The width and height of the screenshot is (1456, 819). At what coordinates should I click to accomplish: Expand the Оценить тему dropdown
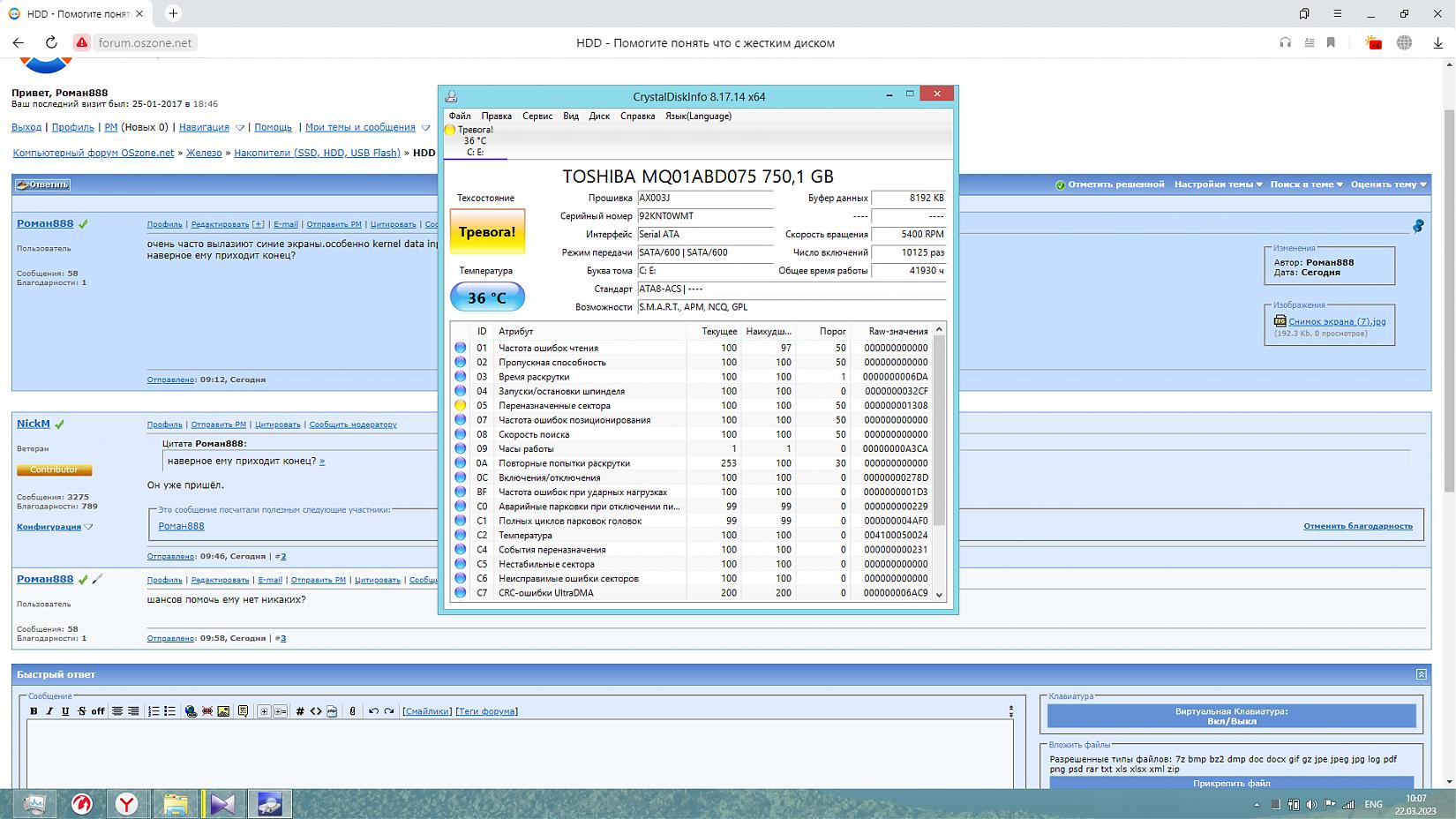[x=1388, y=184]
